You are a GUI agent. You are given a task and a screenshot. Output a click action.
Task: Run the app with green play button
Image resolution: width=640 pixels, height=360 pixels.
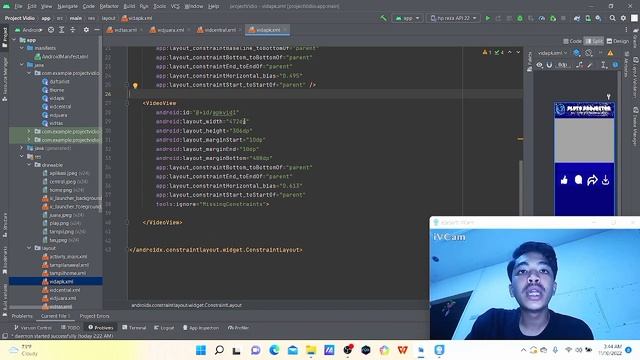487,18
